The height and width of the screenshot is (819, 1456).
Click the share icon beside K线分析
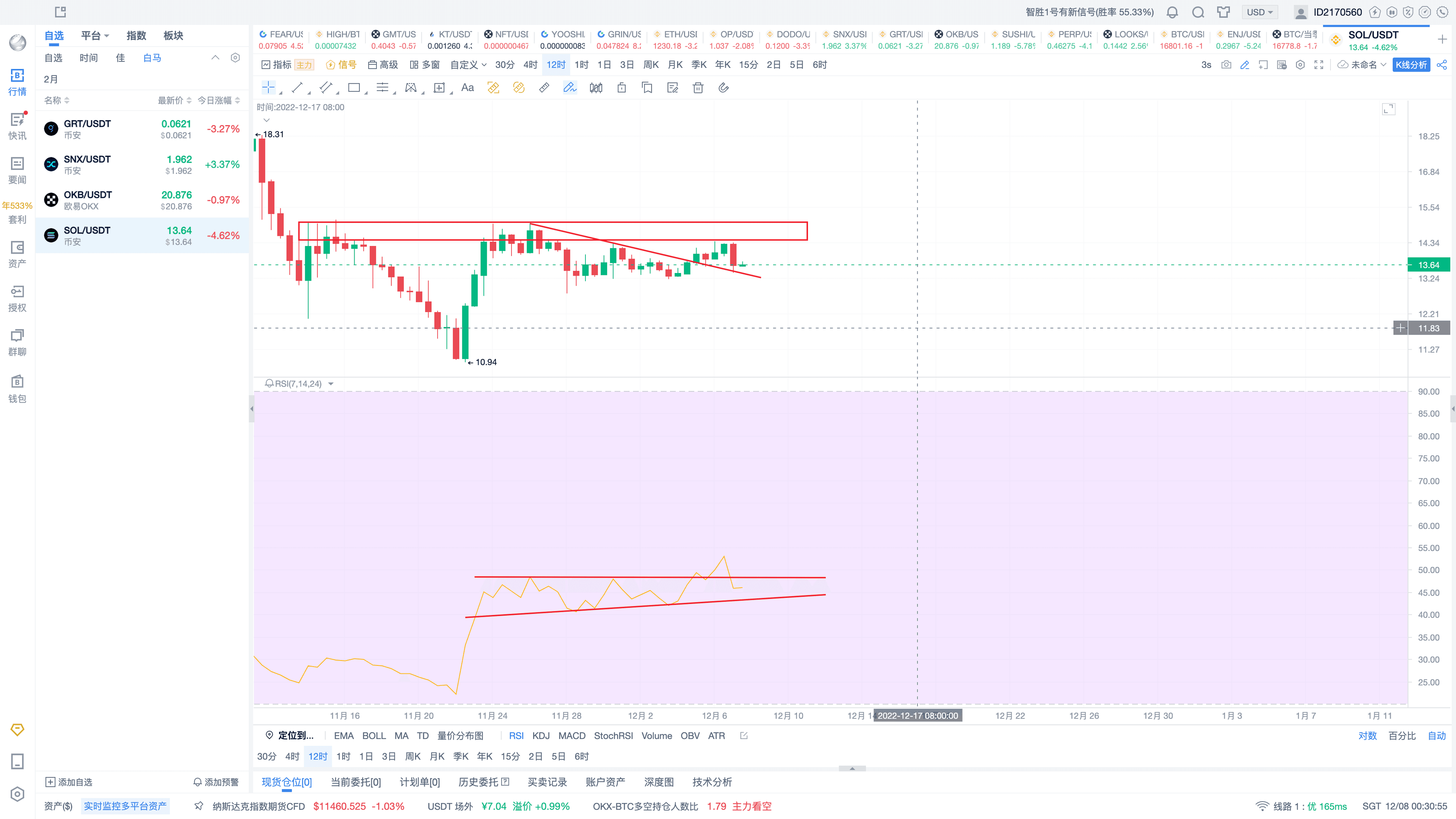(1442, 65)
